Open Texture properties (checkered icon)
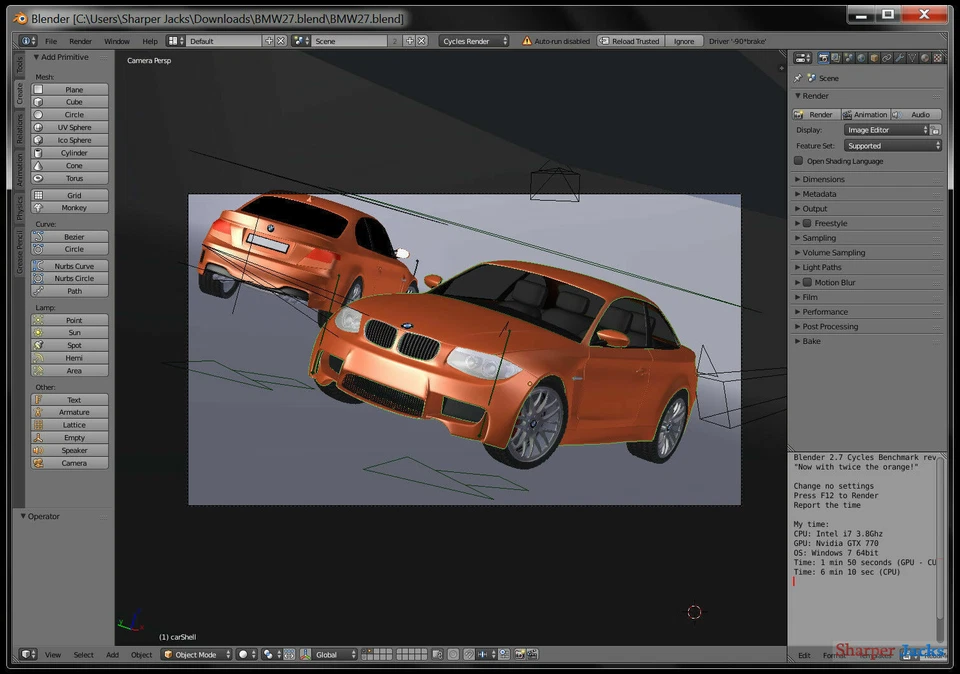960x674 pixels. (937, 58)
